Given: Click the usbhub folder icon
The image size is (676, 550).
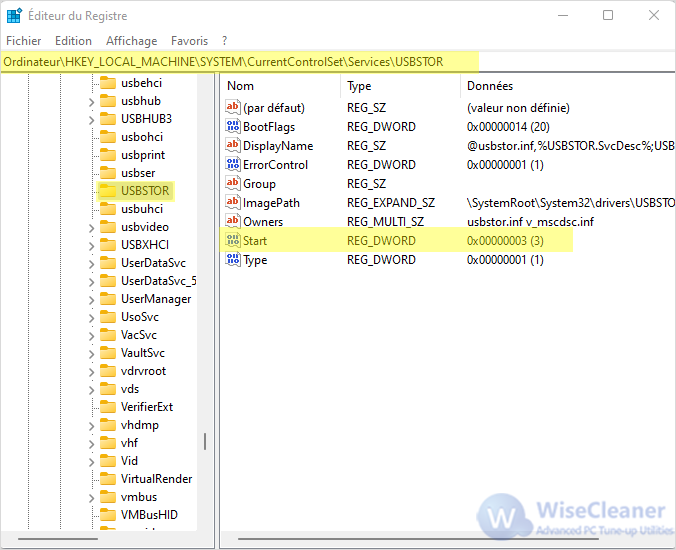Looking at the screenshot, I should tap(108, 101).
